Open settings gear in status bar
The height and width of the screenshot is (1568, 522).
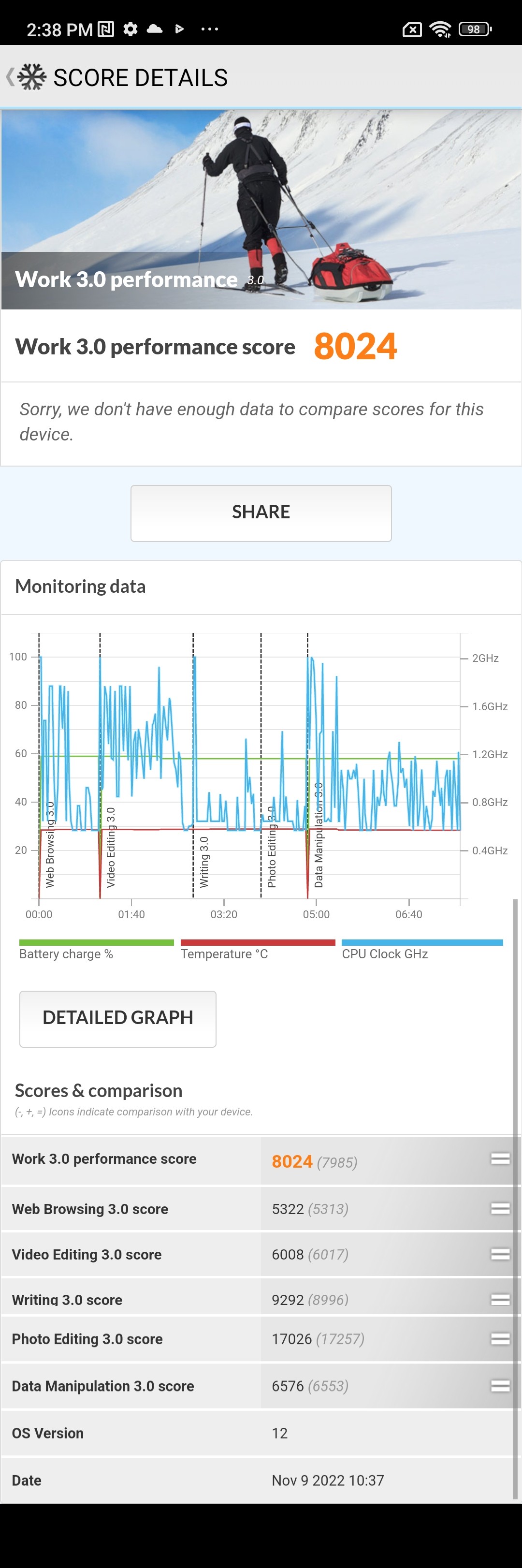[x=130, y=29]
